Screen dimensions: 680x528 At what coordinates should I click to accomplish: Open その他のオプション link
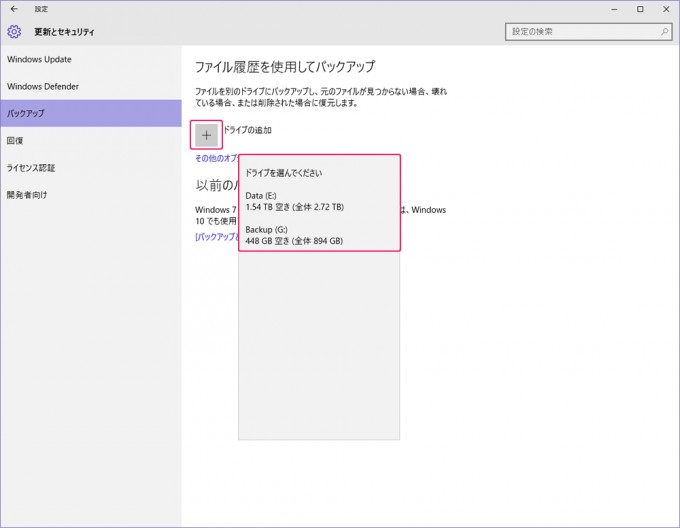click(x=216, y=158)
